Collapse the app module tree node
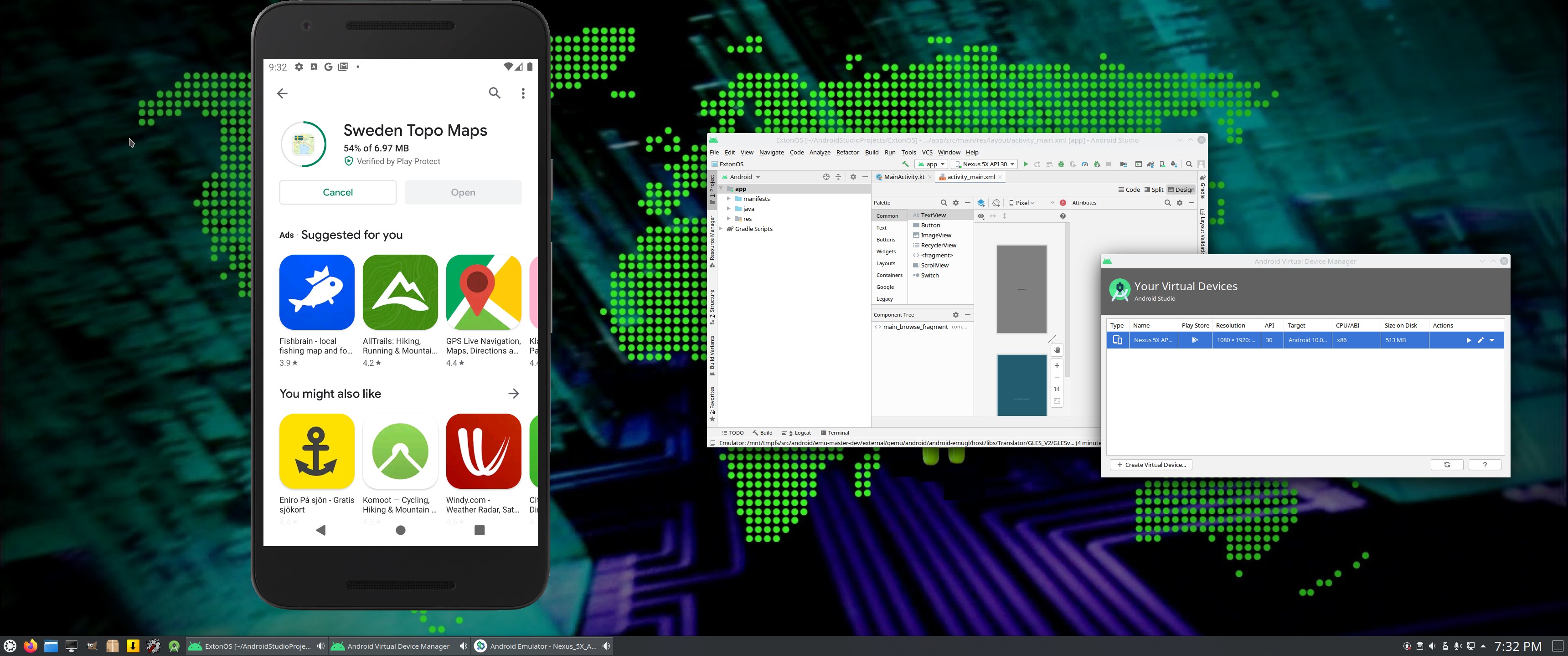The height and width of the screenshot is (656, 1568). [x=721, y=189]
